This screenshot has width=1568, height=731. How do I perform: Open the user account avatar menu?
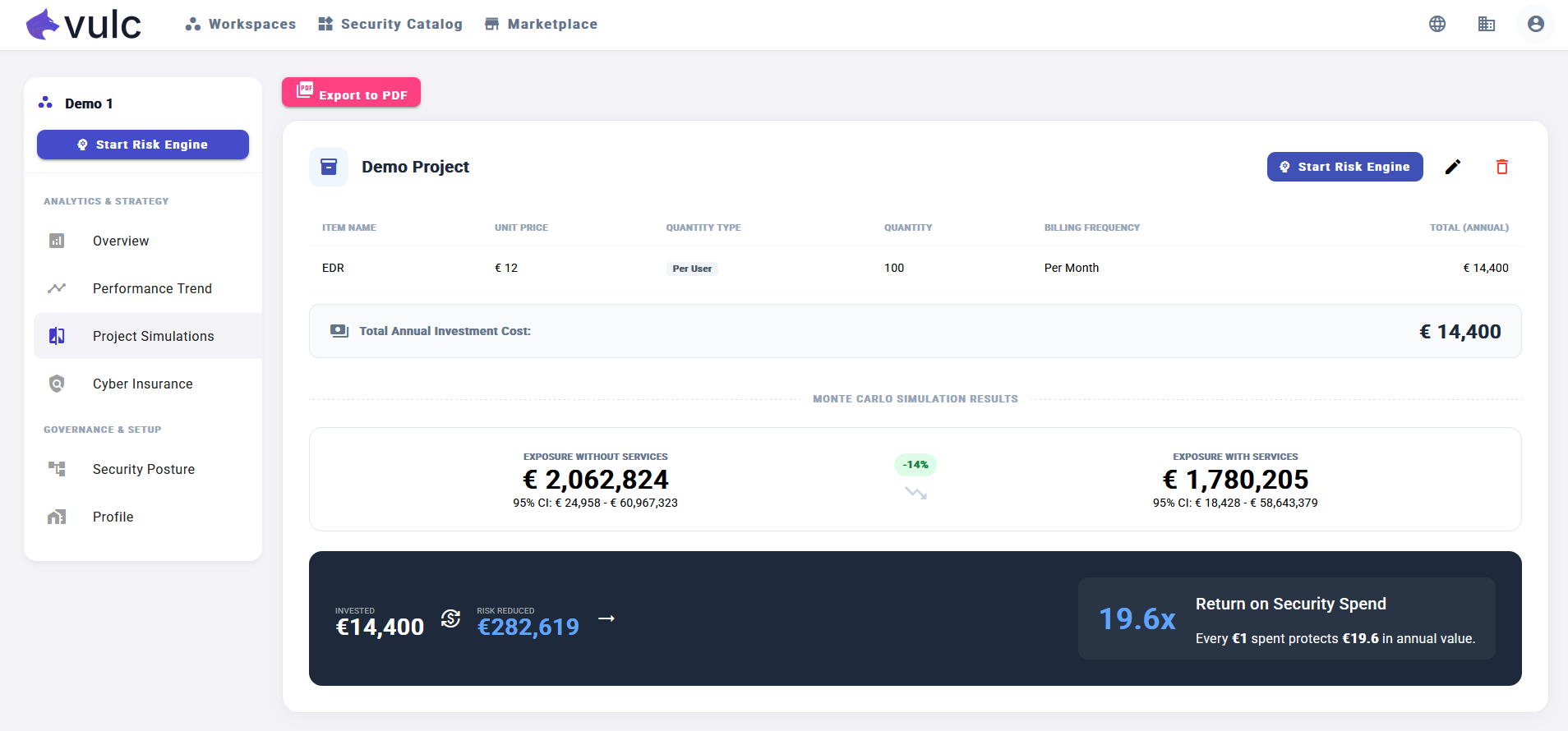1535,24
